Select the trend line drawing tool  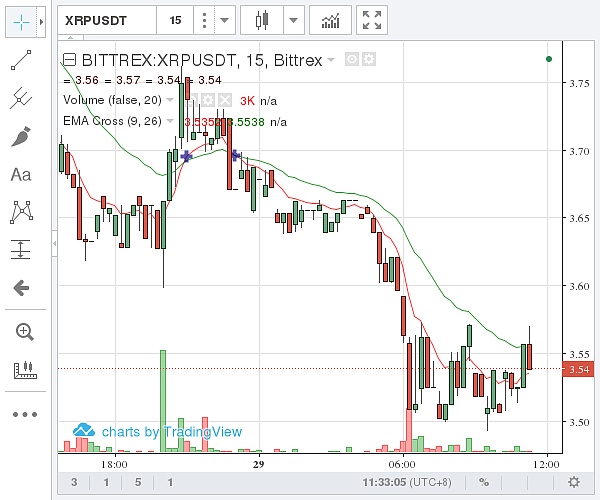[x=21, y=60]
